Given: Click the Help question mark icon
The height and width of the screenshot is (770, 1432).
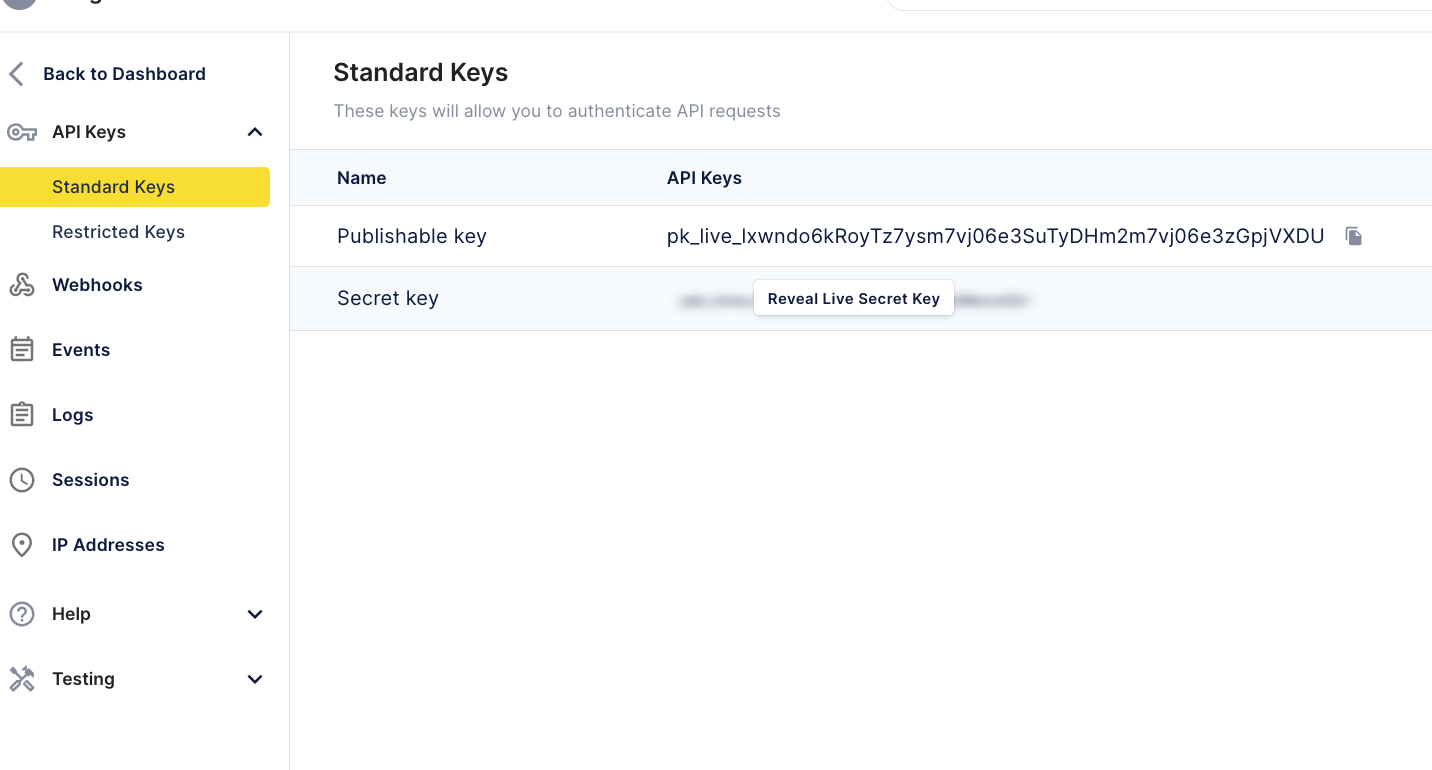Looking at the screenshot, I should coord(21,613).
